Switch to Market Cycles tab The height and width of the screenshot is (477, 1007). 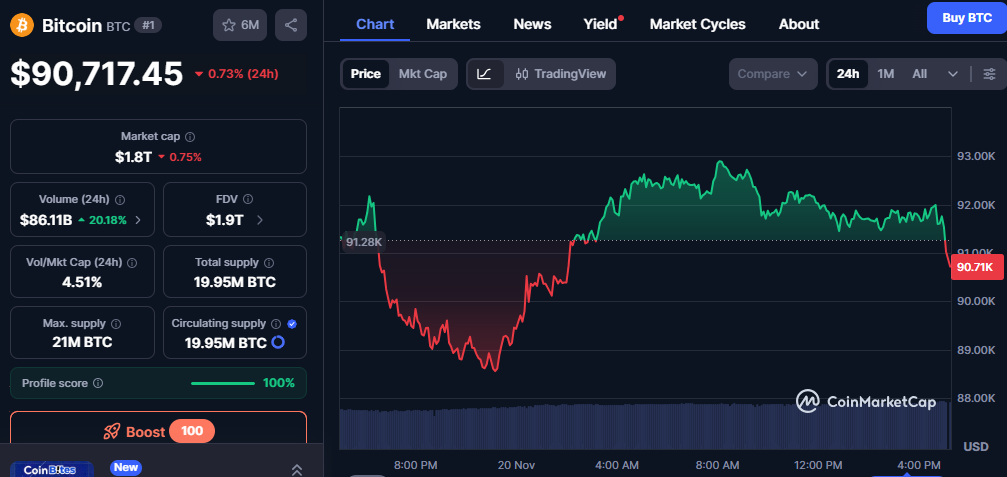tap(697, 24)
